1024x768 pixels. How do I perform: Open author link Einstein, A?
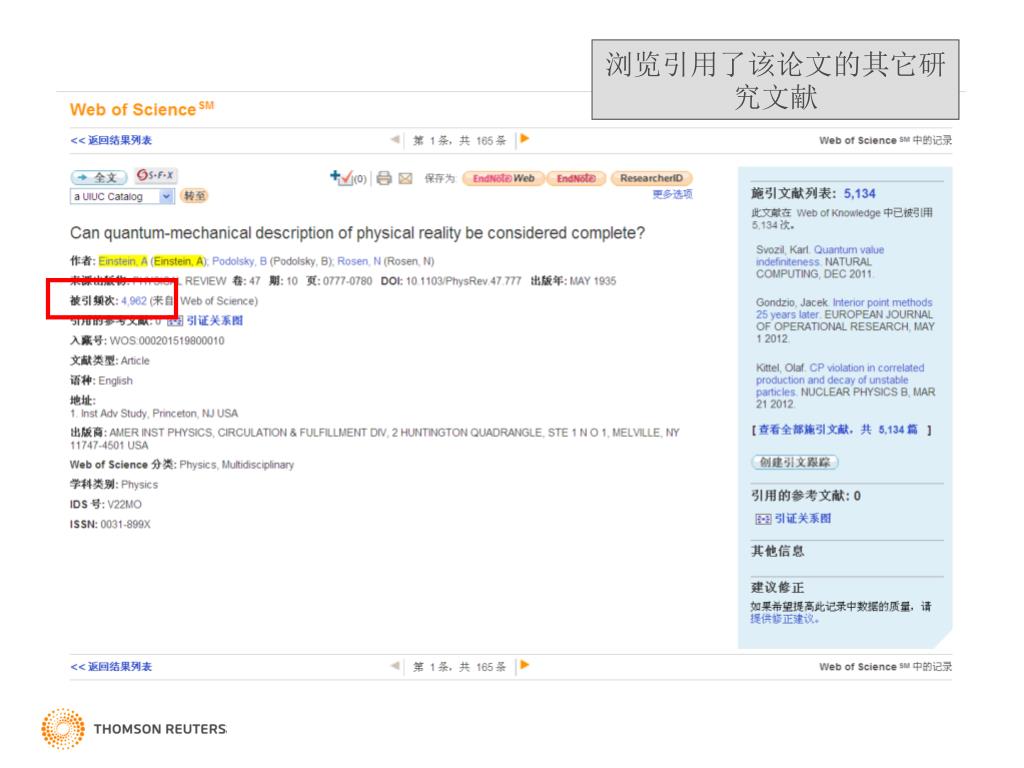coord(123,261)
